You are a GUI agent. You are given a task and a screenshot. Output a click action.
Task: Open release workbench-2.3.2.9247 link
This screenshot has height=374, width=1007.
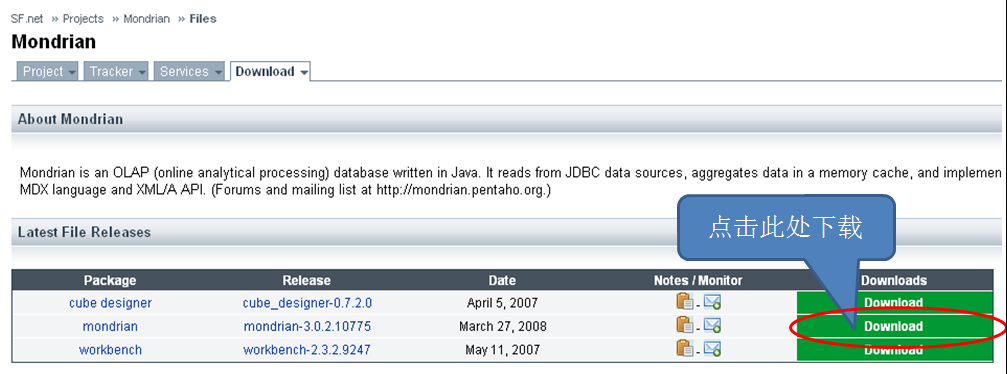(x=307, y=350)
